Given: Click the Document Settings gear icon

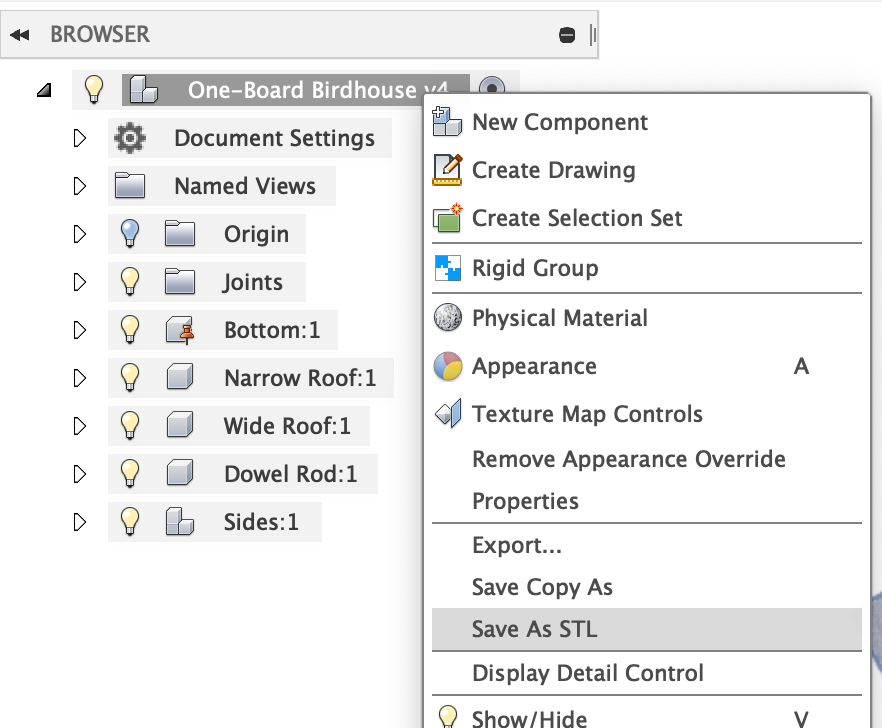Looking at the screenshot, I should tap(130, 138).
